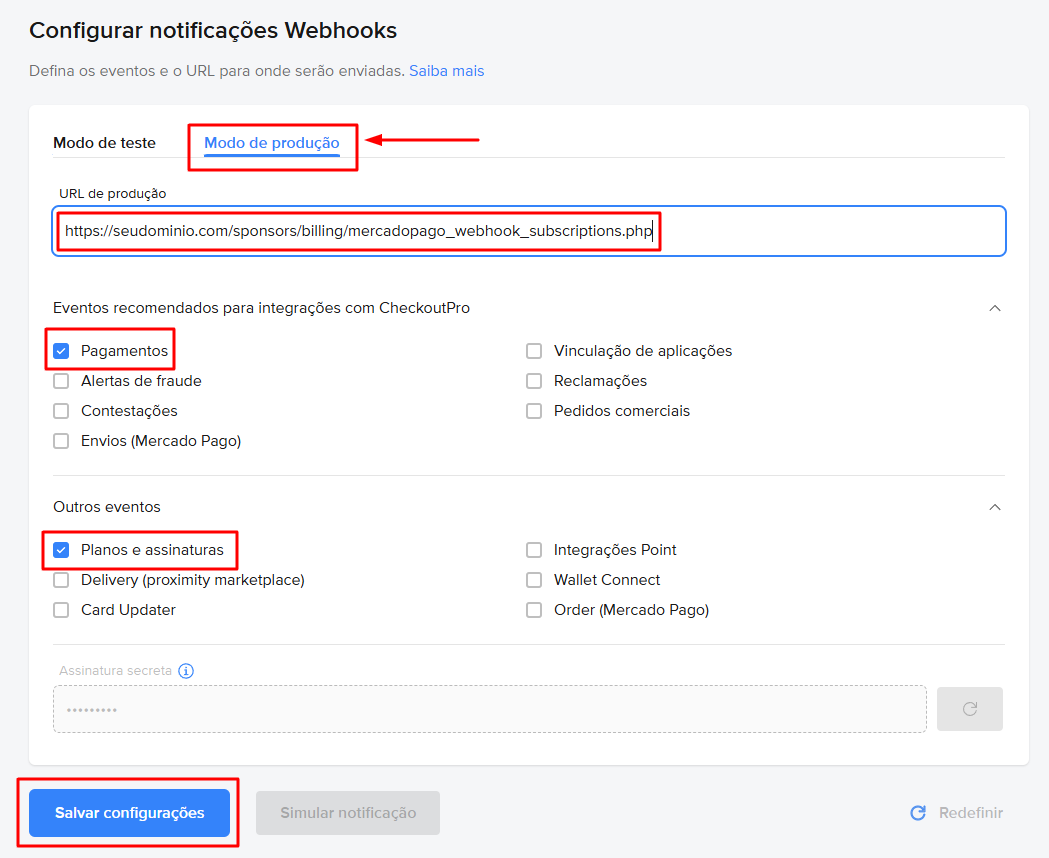This screenshot has width=1049, height=858.
Task: Collapse the Outros eventos section
Action: (994, 507)
